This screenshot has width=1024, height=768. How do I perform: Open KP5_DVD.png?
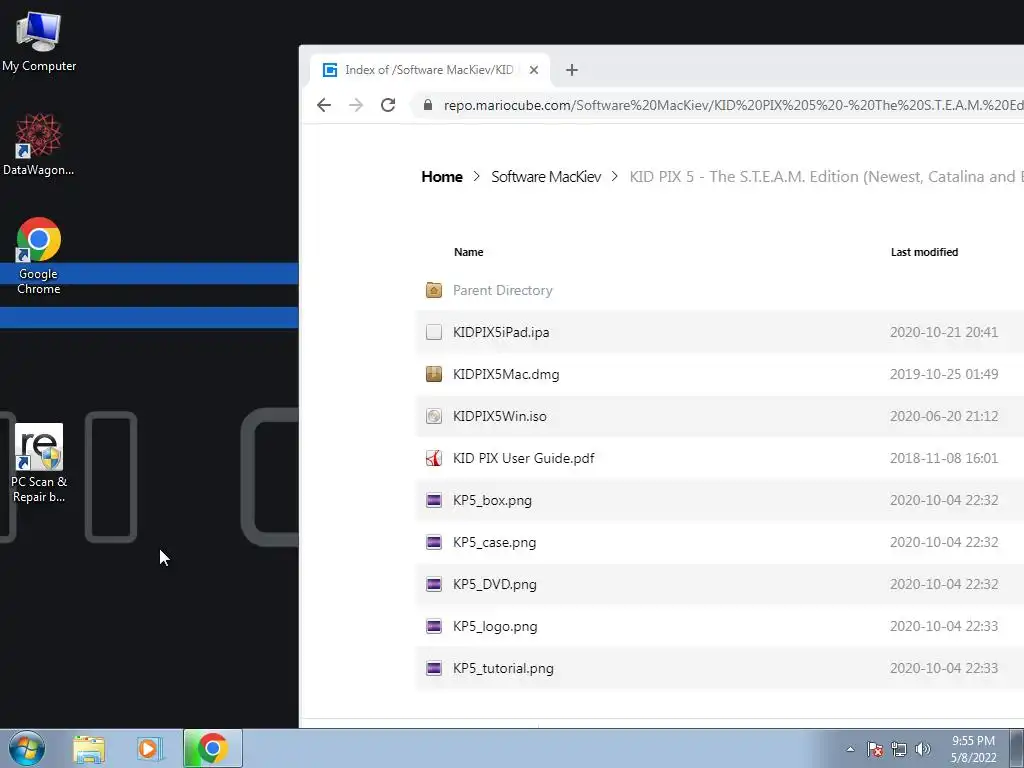495,584
